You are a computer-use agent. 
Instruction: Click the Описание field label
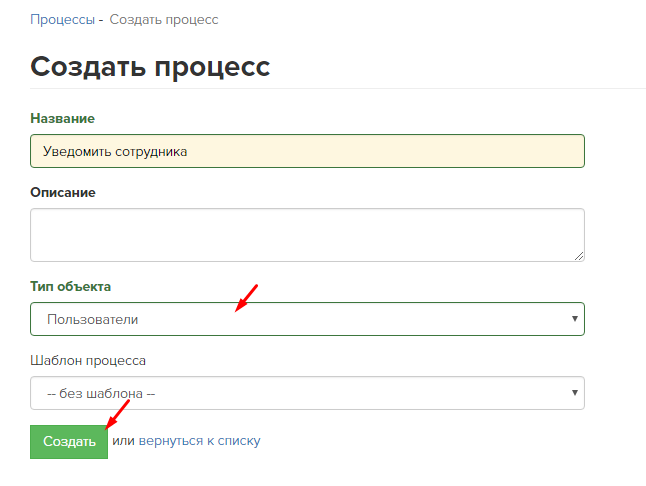point(63,192)
